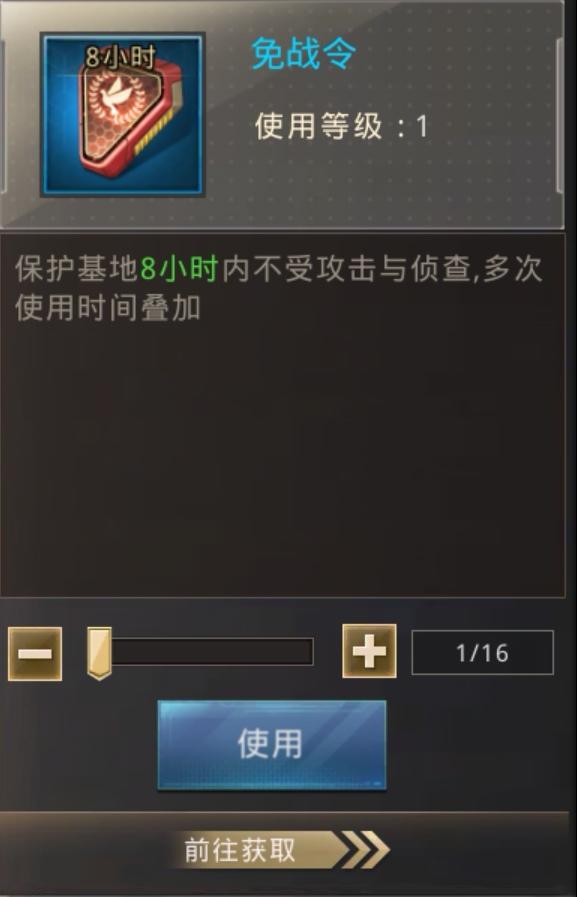The image size is (577, 897).
Task: Click the 使用 button
Action: (272, 745)
